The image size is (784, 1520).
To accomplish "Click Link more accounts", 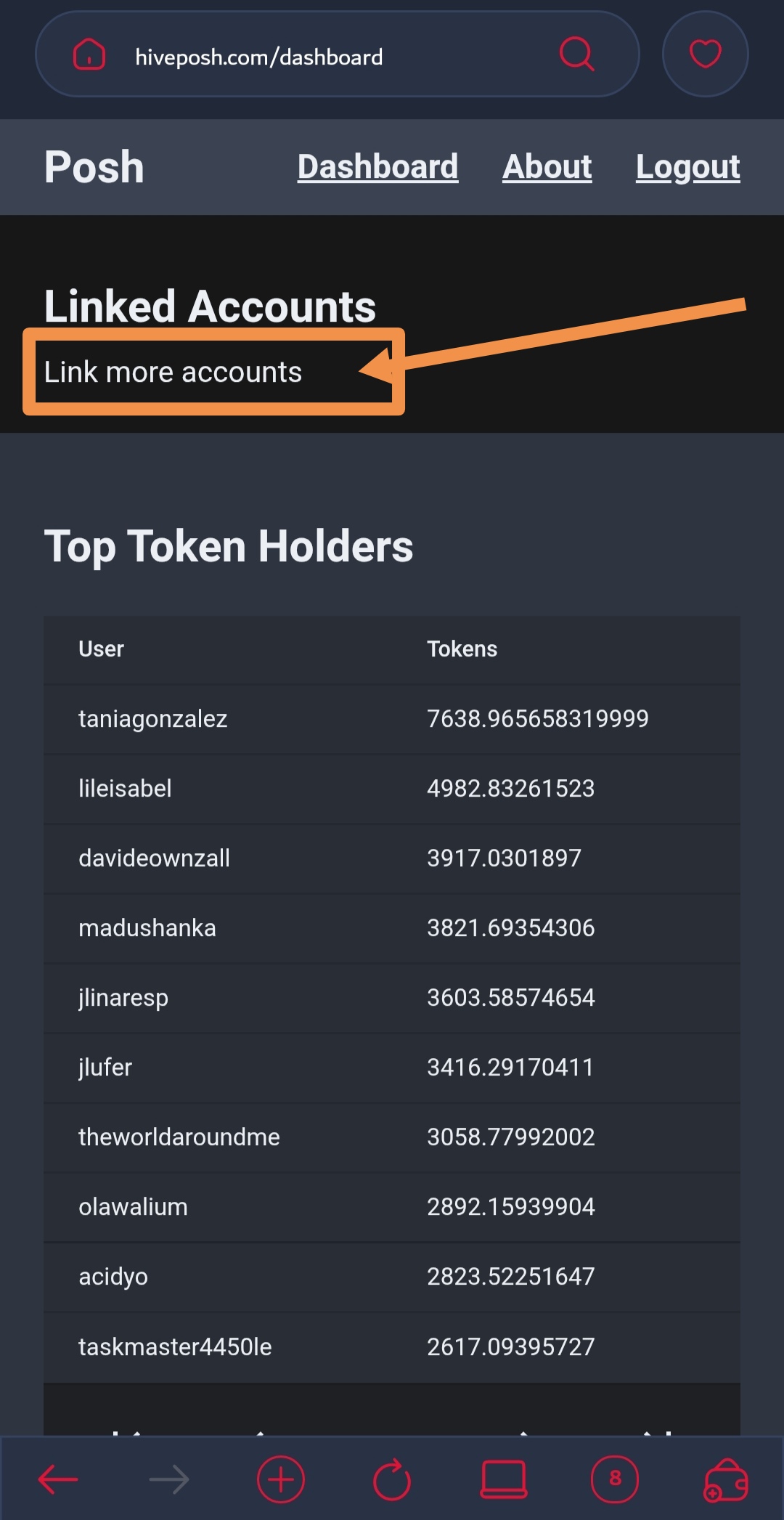I will [x=173, y=372].
